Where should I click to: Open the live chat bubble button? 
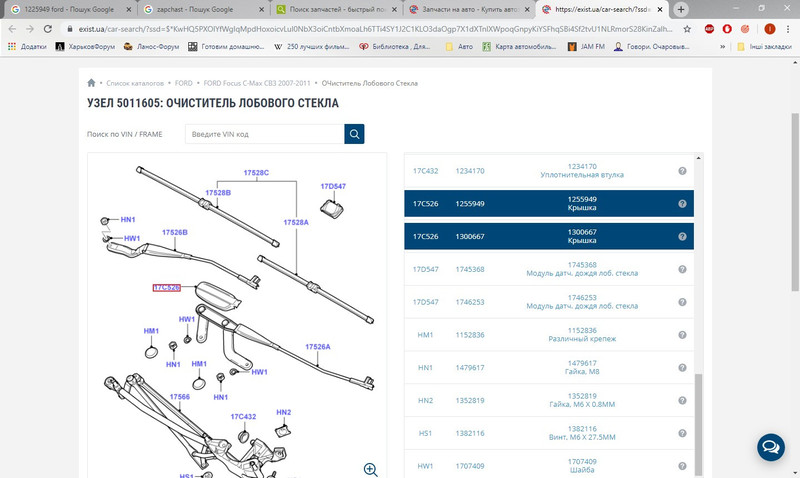click(770, 447)
